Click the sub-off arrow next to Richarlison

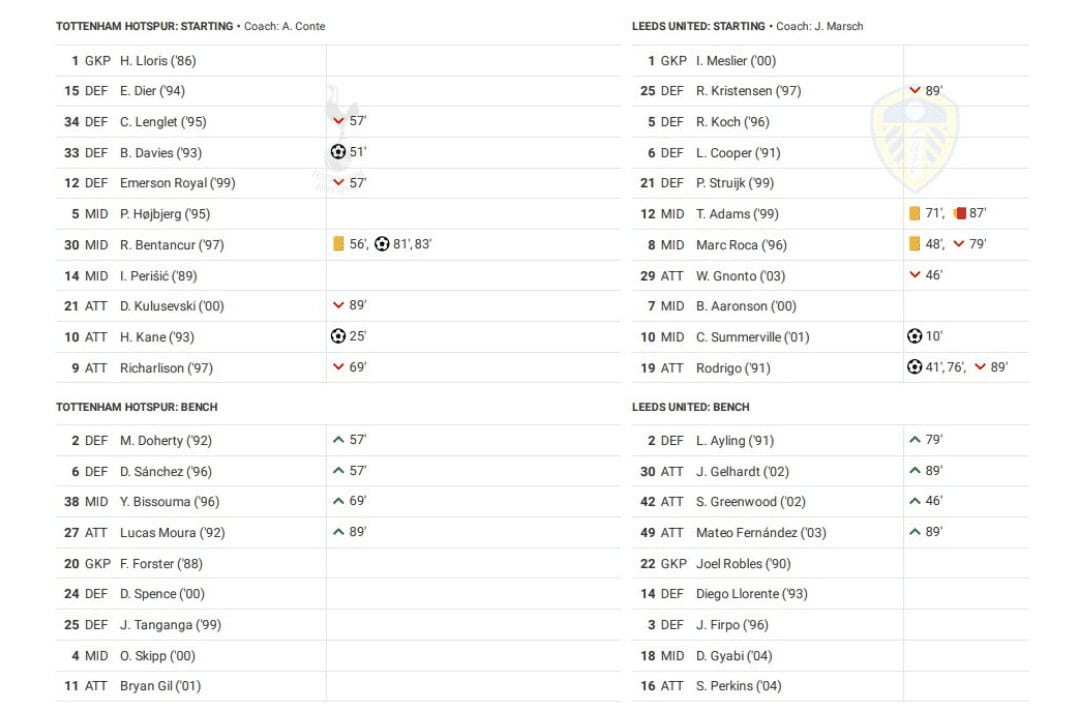pos(338,367)
